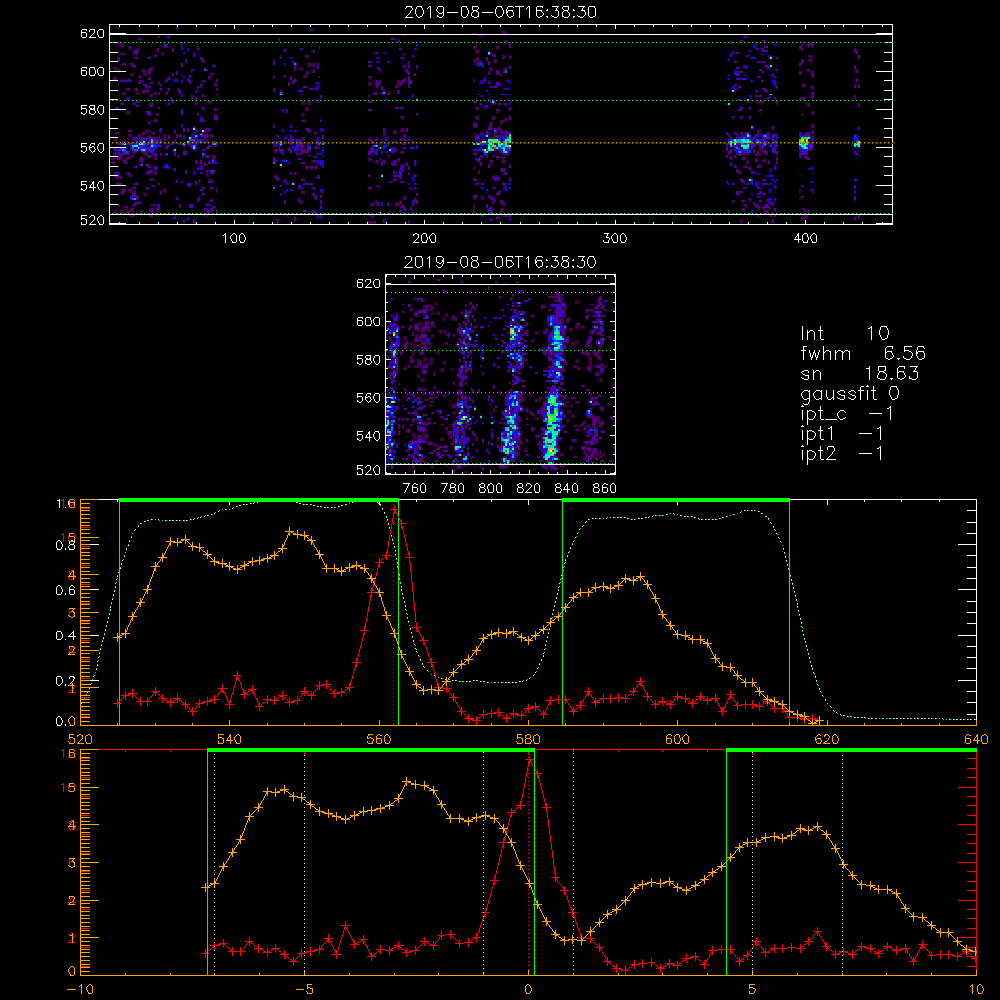The height and width of the screenshot is (1000, 1000).
Task: Click x-axis label 840 on middle image
Action: click(x=566, y=489)
